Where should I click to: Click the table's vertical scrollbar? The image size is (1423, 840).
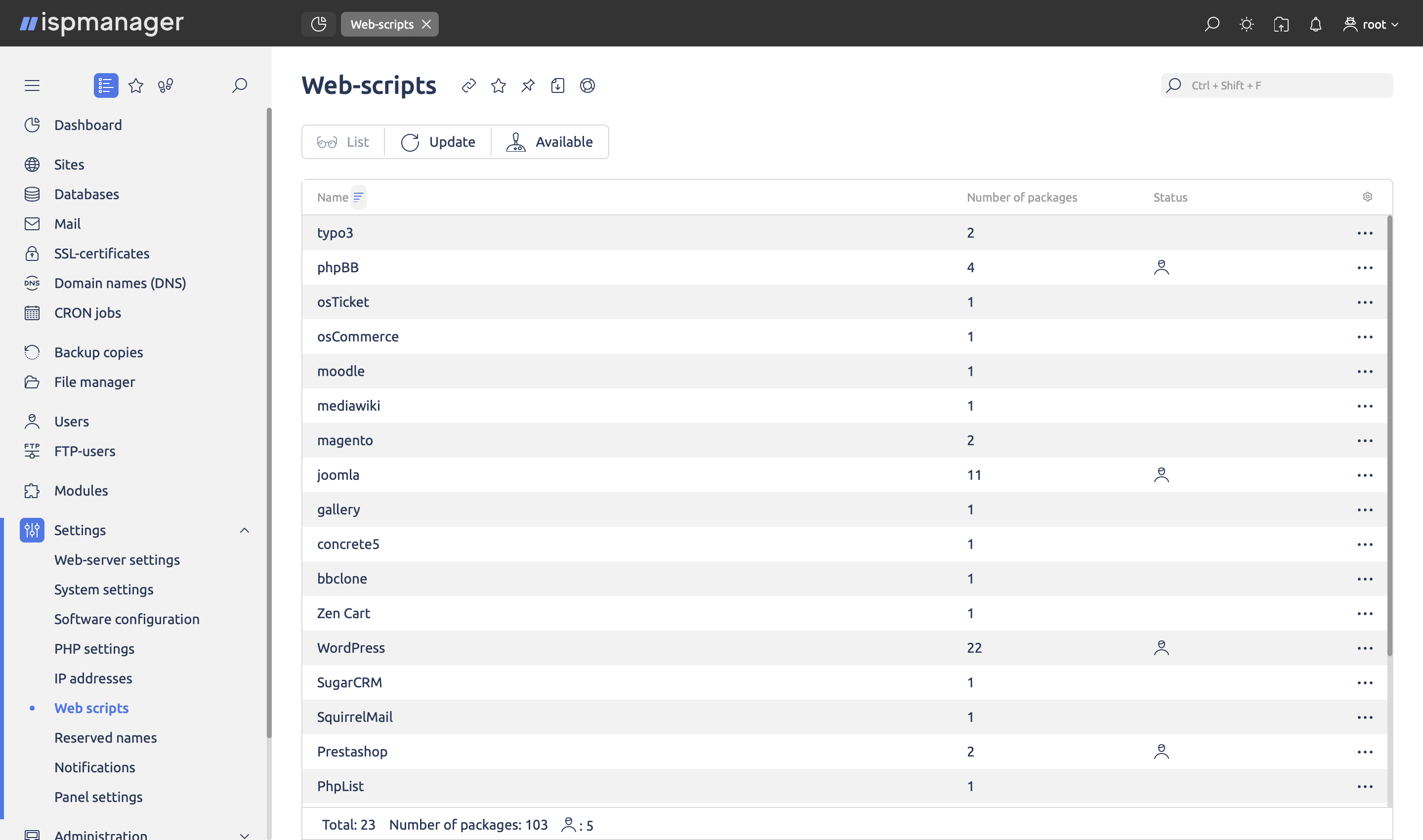(1389, 436)
